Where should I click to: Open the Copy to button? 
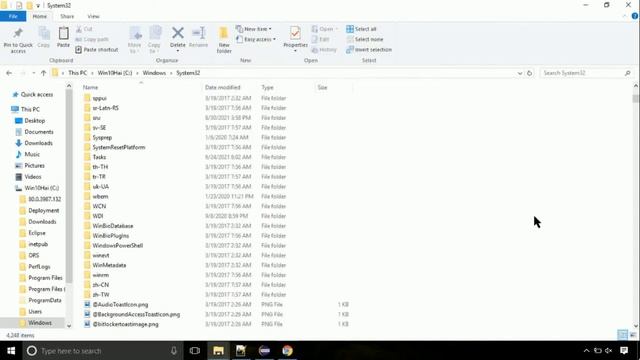tap(154, 39)
